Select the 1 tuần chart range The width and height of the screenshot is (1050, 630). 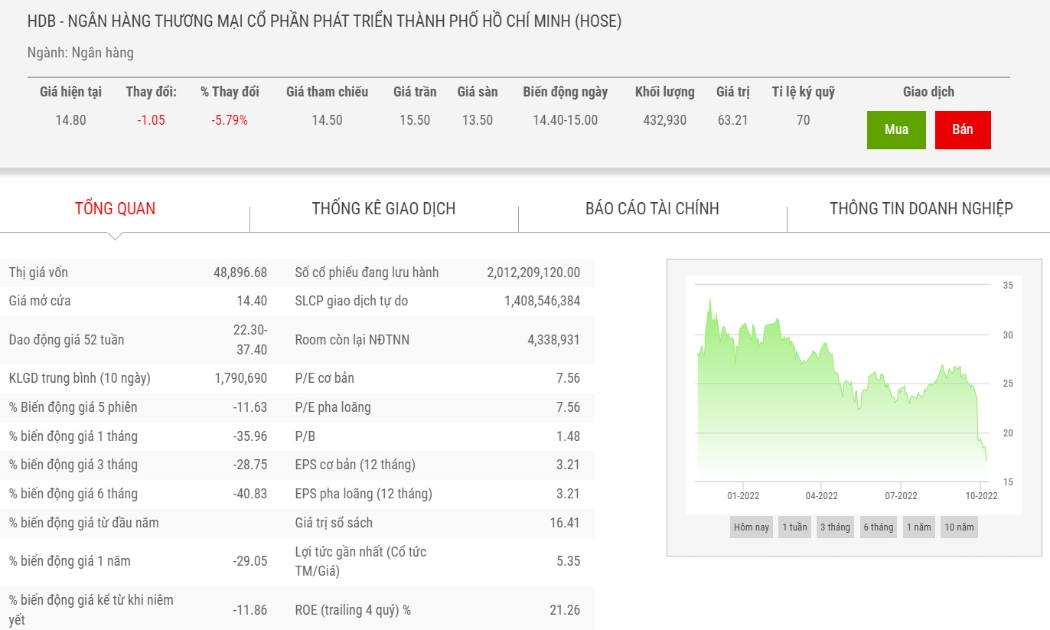click(795, 527)
